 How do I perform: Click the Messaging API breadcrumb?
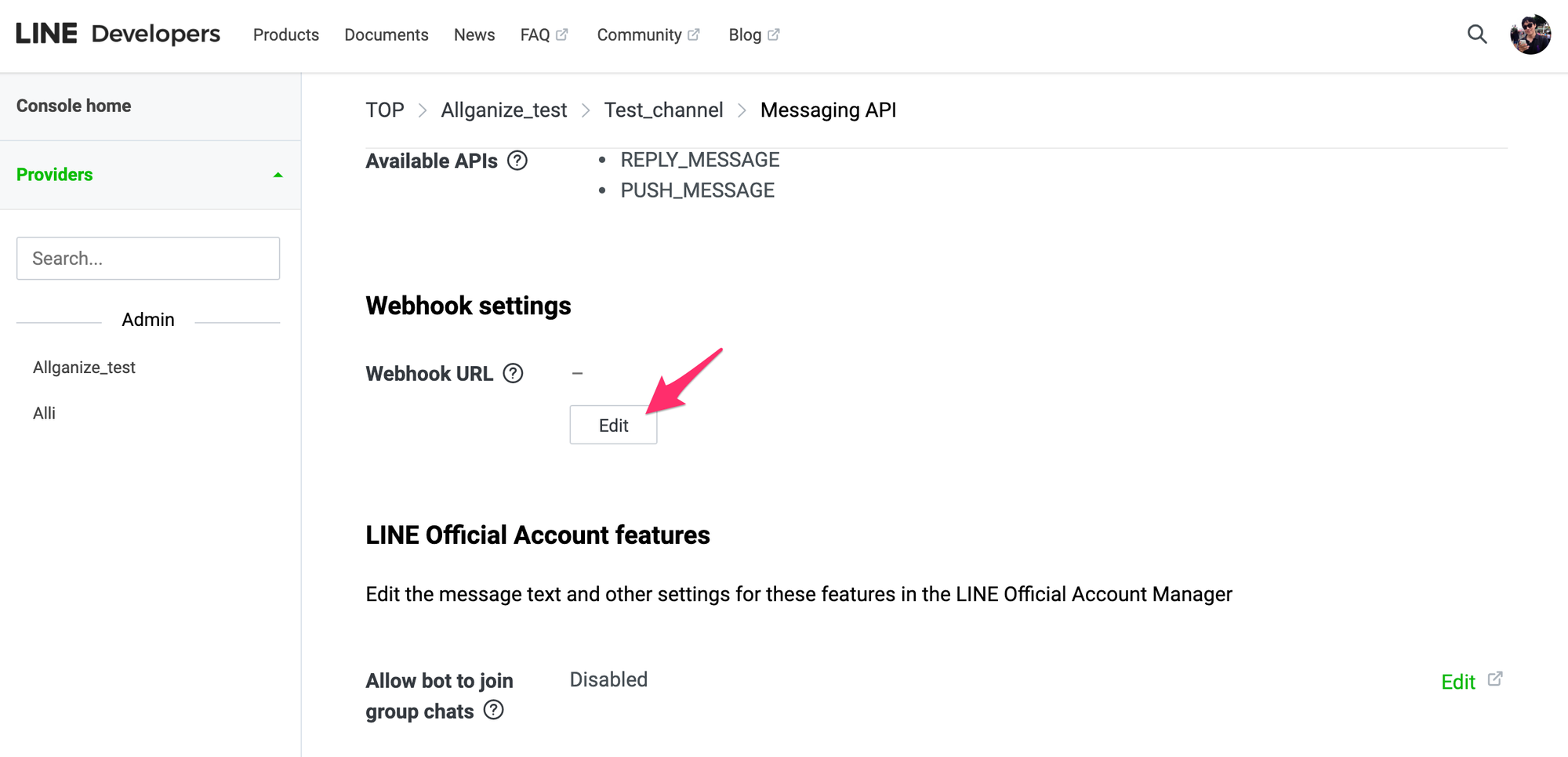[828, 110]
